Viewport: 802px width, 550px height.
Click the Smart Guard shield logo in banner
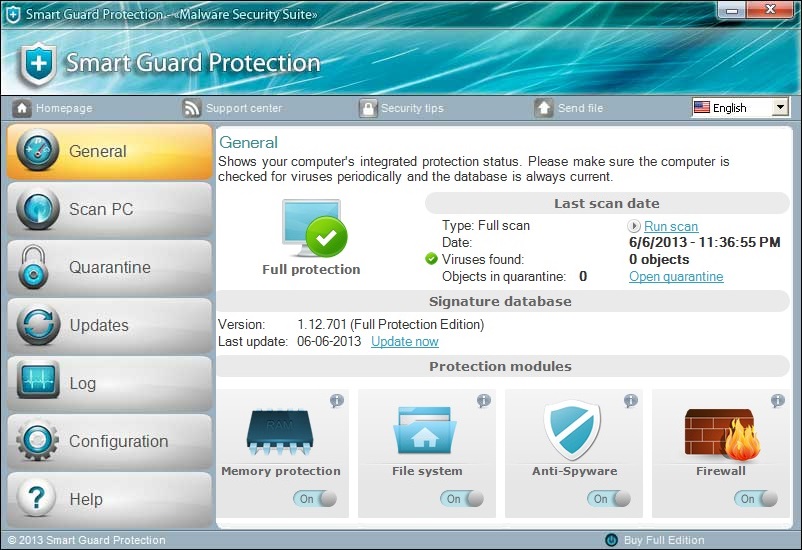pyautogui.click(x=38, y=65)
